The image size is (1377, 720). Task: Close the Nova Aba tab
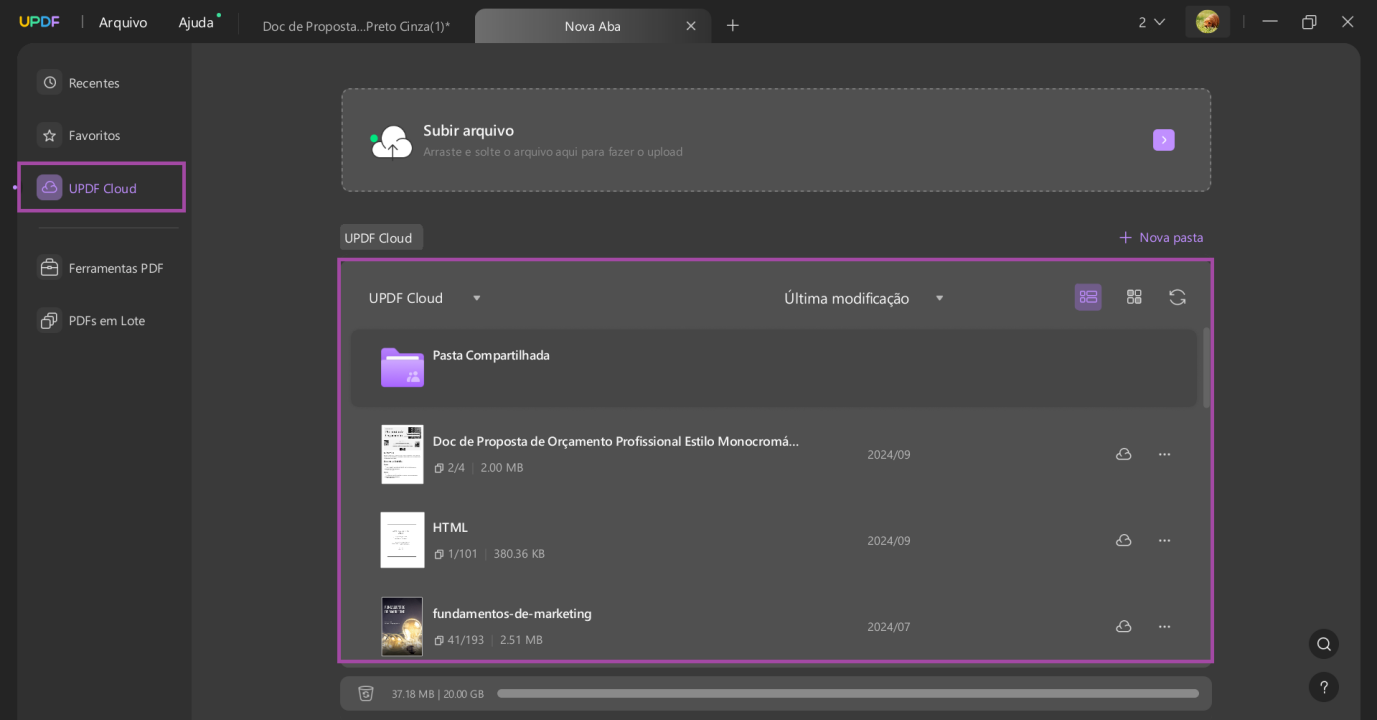(691, 26)
